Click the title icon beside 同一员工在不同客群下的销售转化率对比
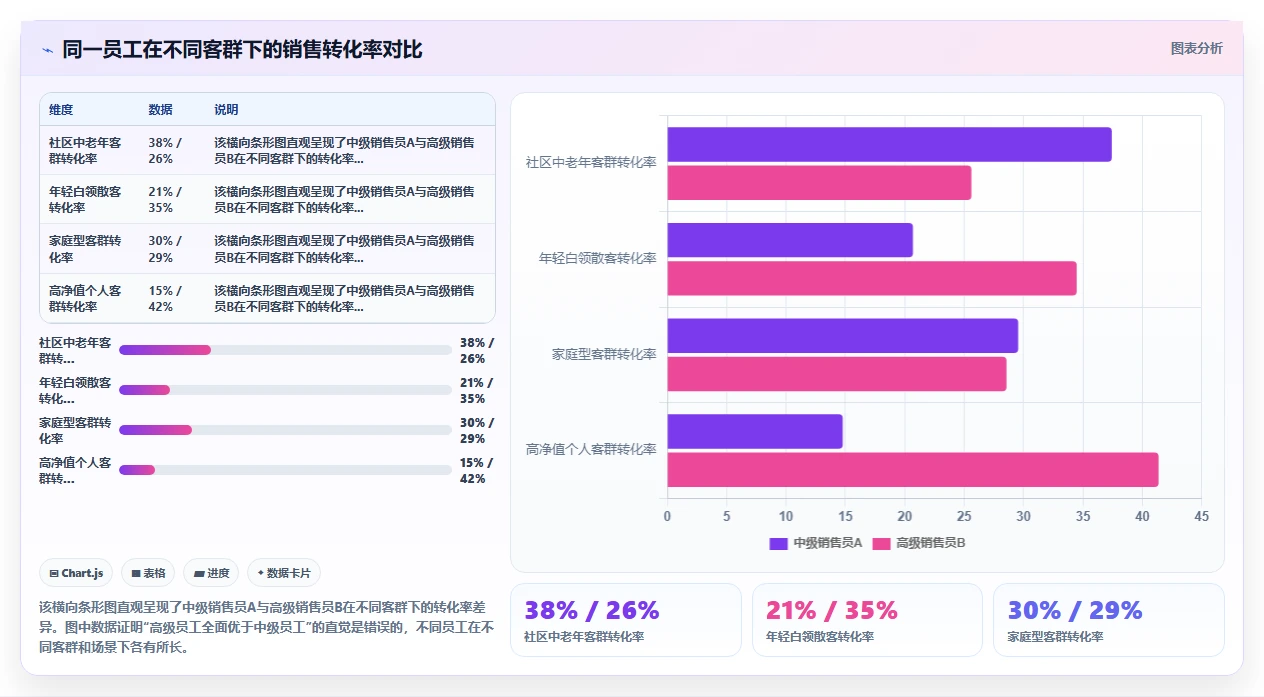 click(x=47, y=49)
